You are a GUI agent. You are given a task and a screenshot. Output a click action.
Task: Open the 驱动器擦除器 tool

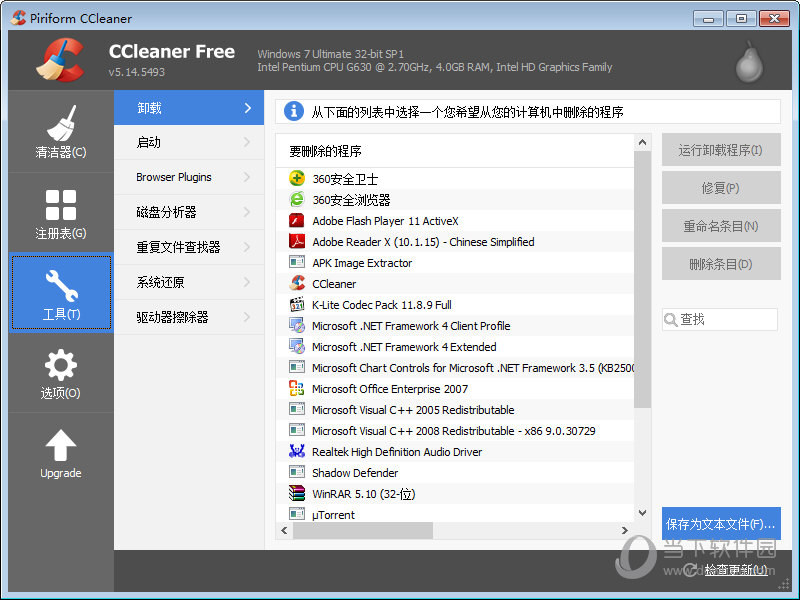(x=189, y=317)
